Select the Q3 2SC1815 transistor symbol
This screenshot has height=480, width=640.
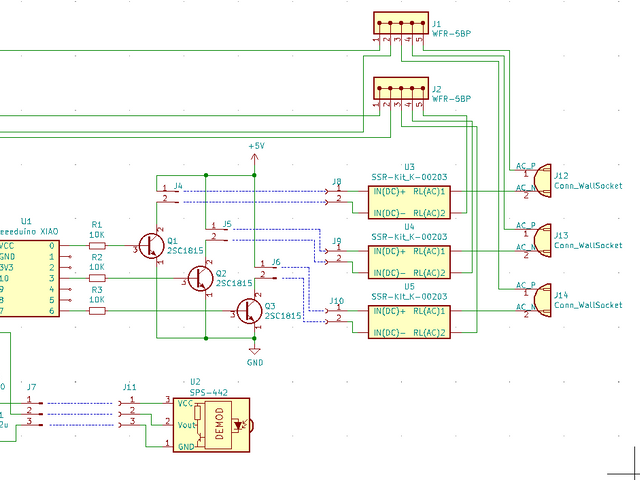[249, 311]
